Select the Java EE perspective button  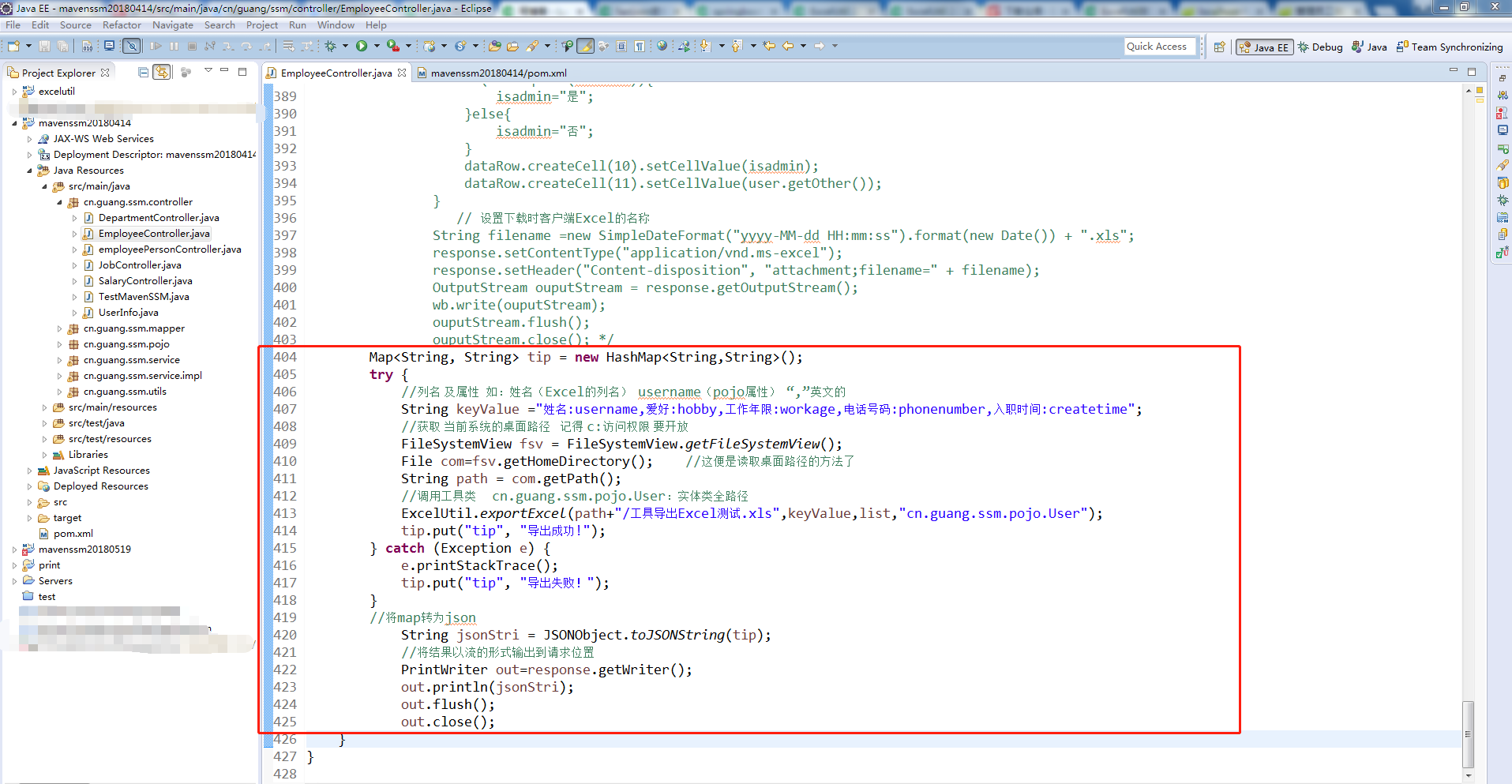coord(1264,47)
